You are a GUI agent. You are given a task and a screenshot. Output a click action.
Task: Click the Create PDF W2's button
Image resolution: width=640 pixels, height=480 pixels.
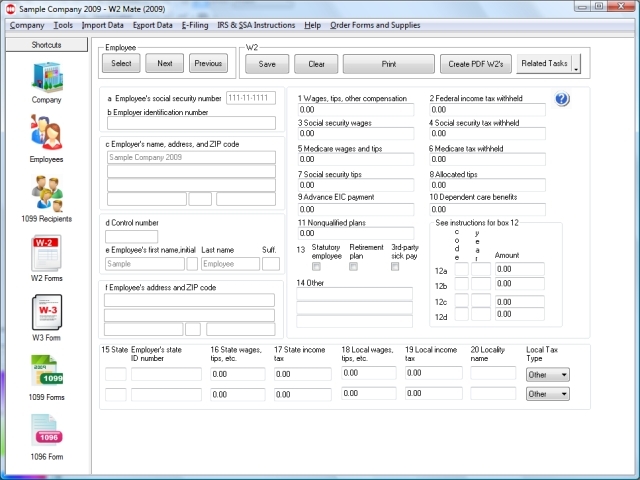coord(475,64)
